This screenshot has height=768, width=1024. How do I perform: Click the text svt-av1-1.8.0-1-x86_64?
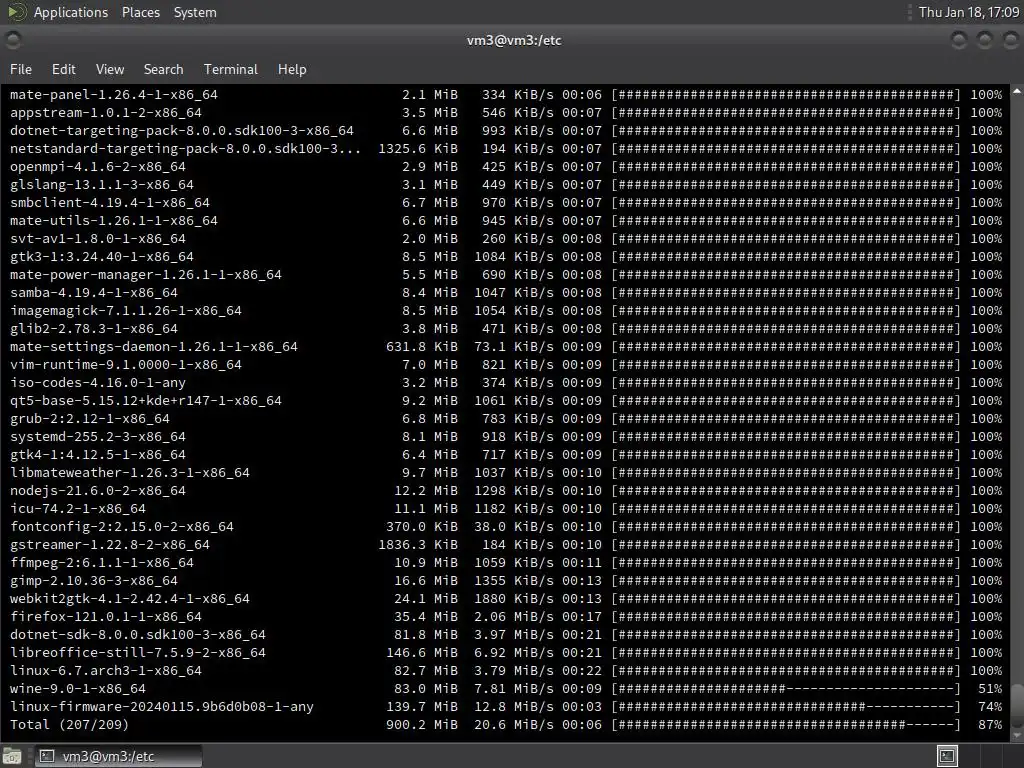pos(98,238)
